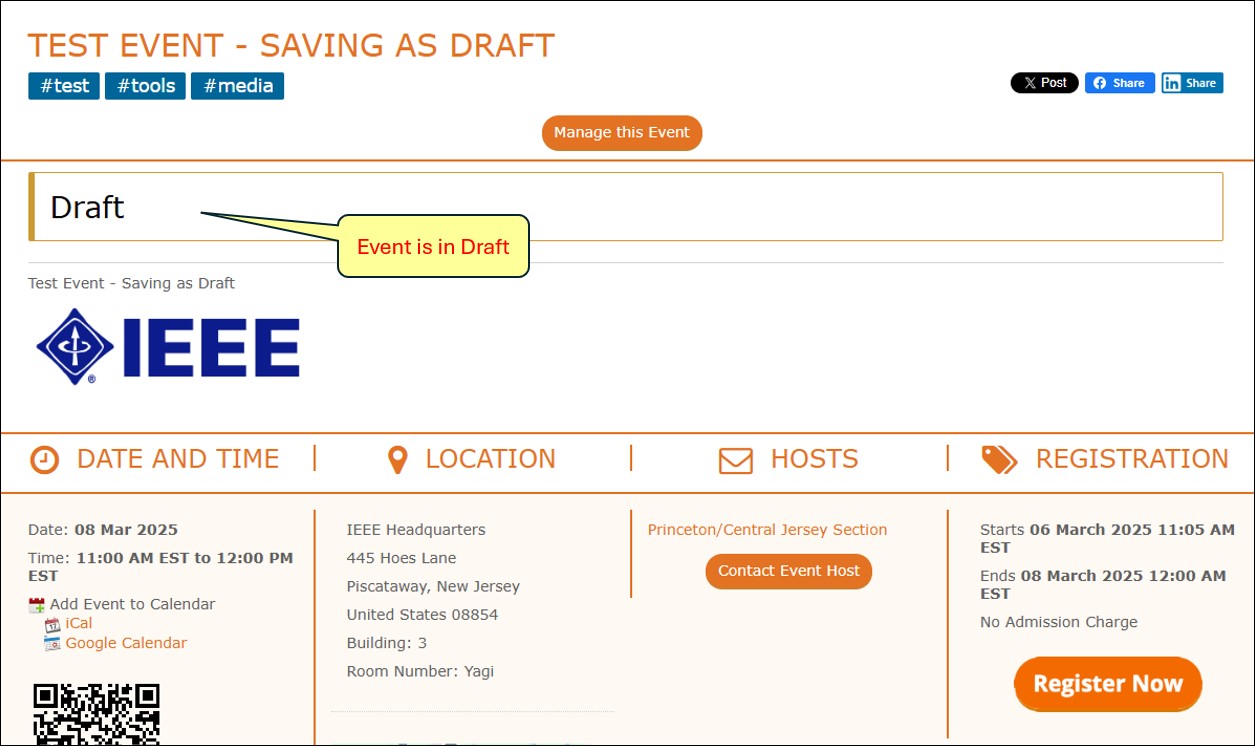This screenshot has width=1255, height=746.
Task: Click the event title heading
Action: pos(291,45)
